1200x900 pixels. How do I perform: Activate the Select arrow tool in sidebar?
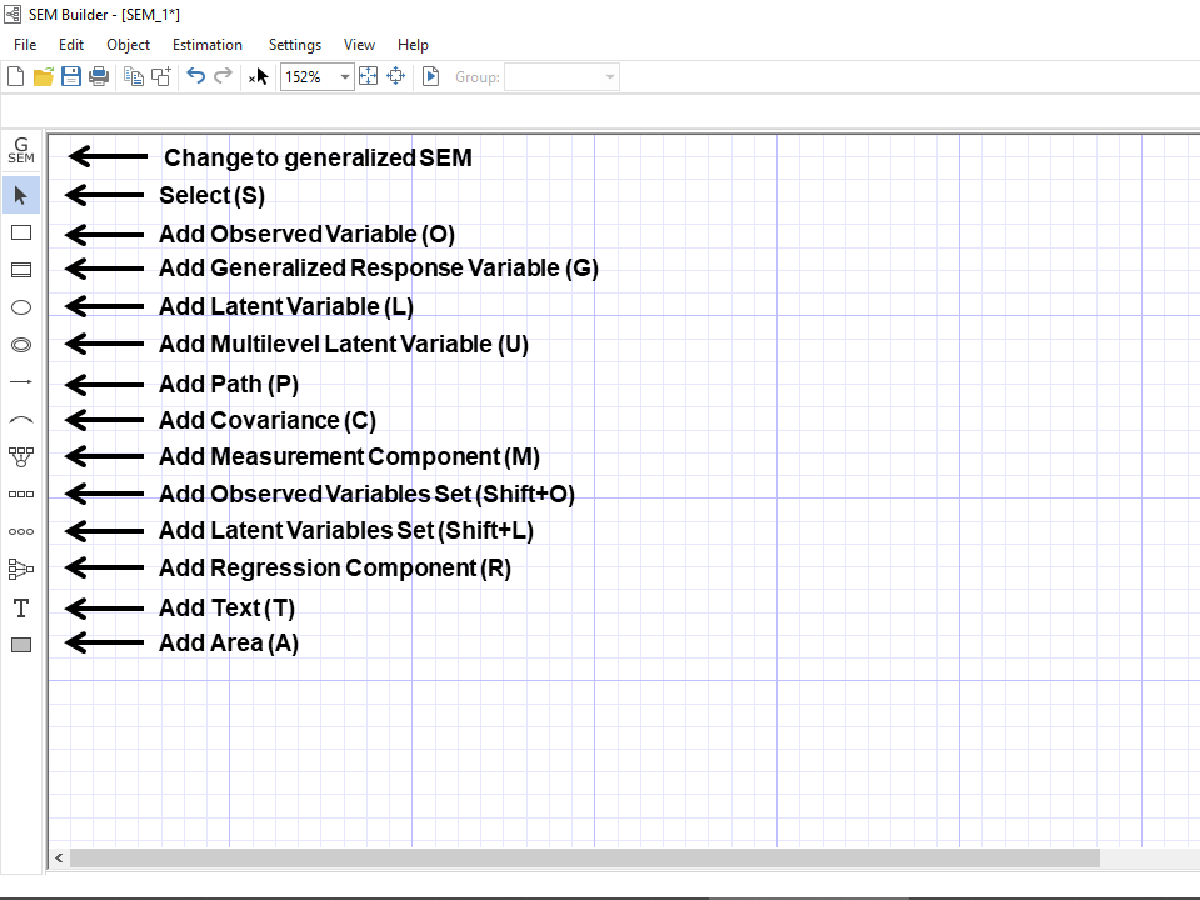[x=21, y=195]
